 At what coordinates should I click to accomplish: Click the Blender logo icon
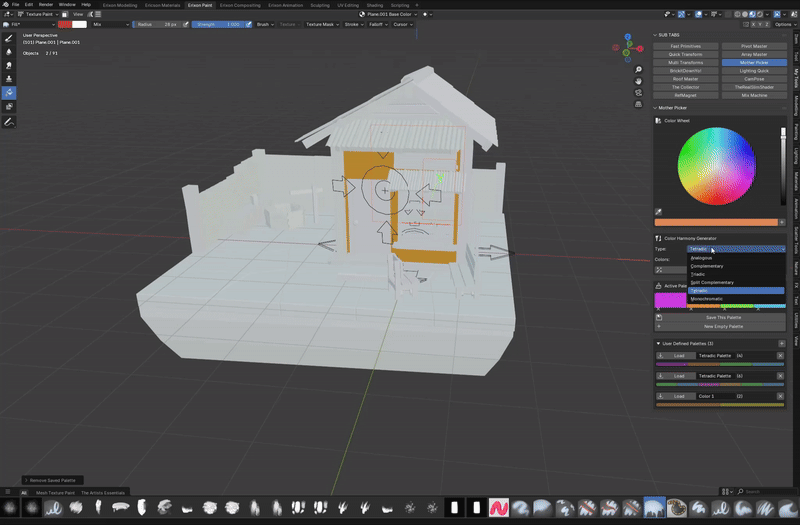[6, 5]
